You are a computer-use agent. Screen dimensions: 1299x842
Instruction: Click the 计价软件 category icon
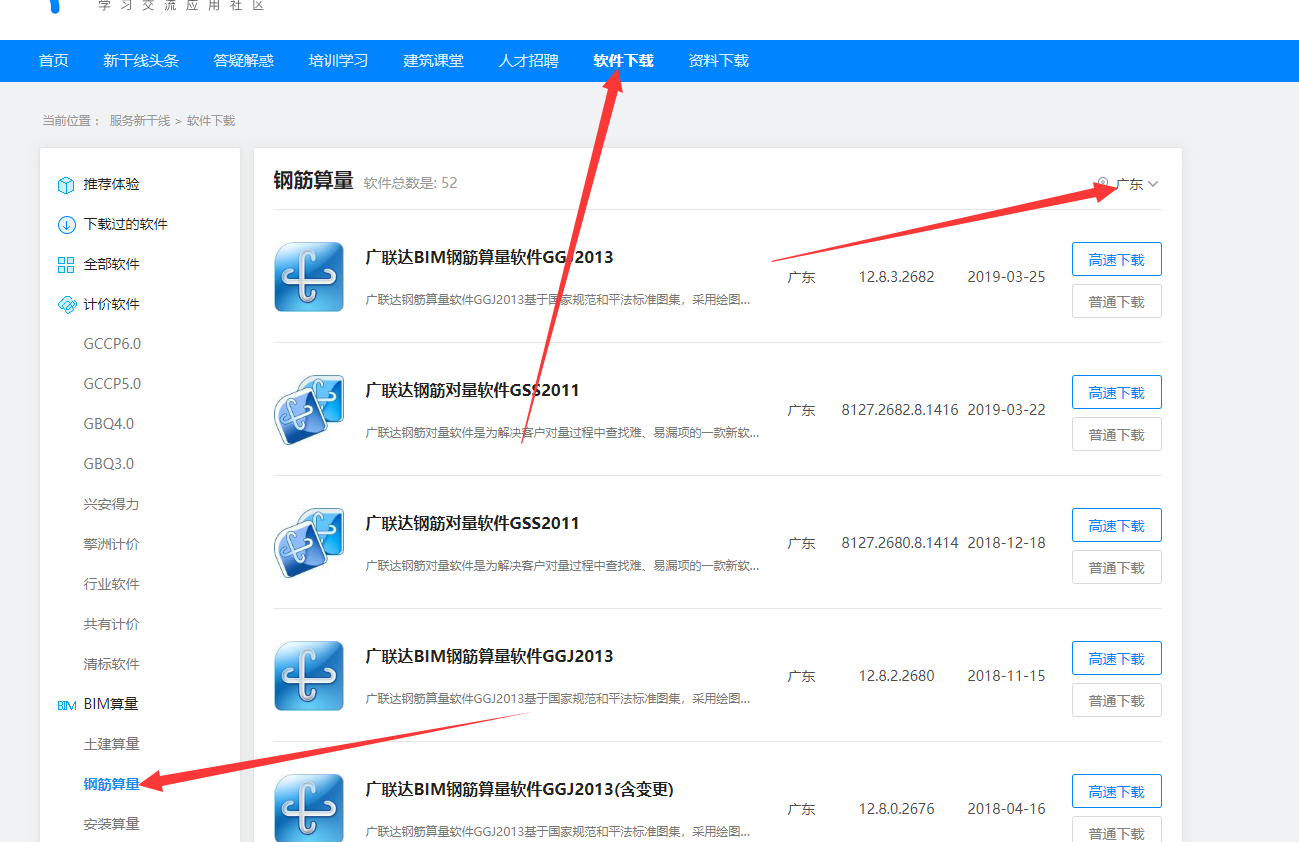tap(66, 305)
